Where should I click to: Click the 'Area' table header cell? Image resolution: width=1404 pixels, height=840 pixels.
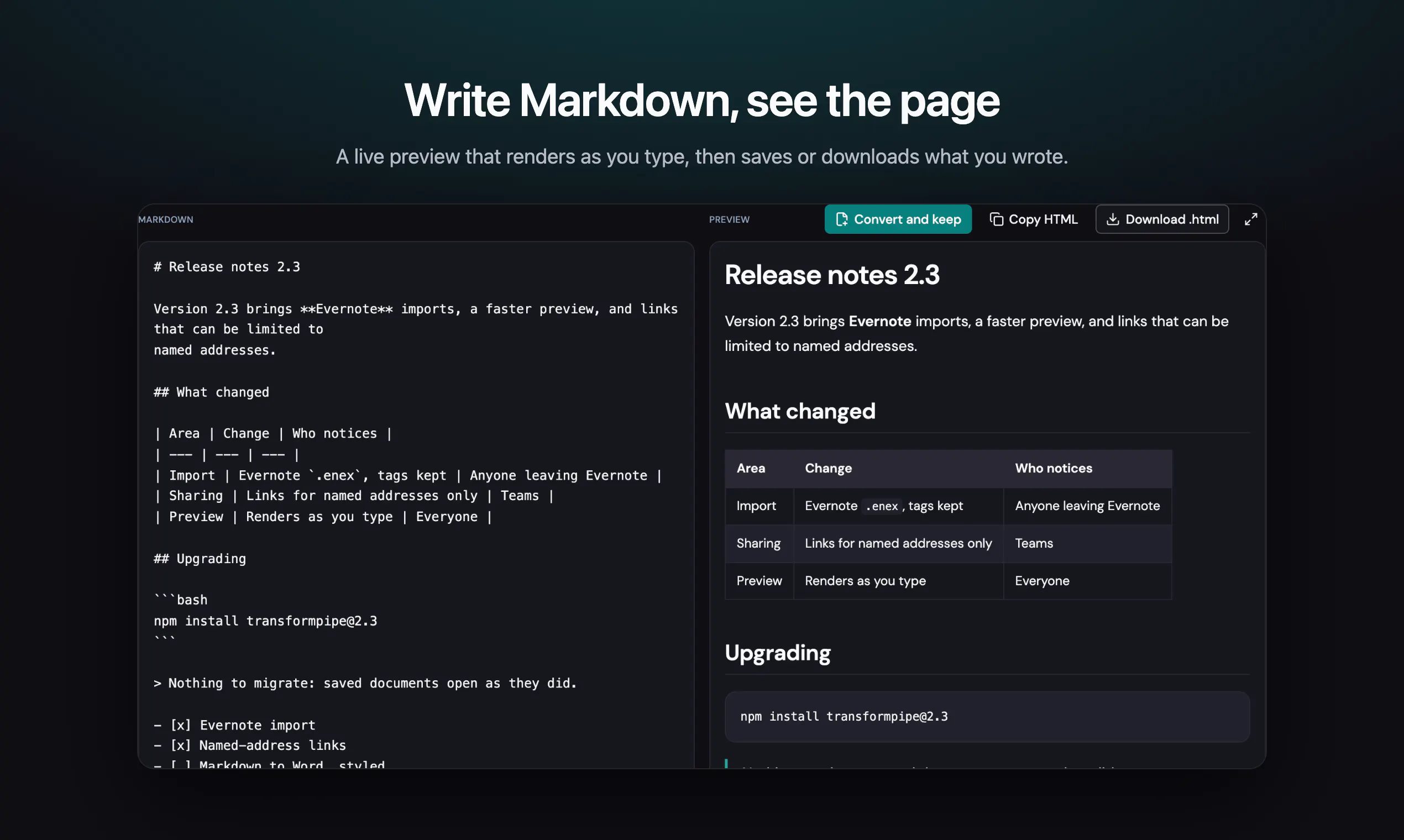pos(759,469)
